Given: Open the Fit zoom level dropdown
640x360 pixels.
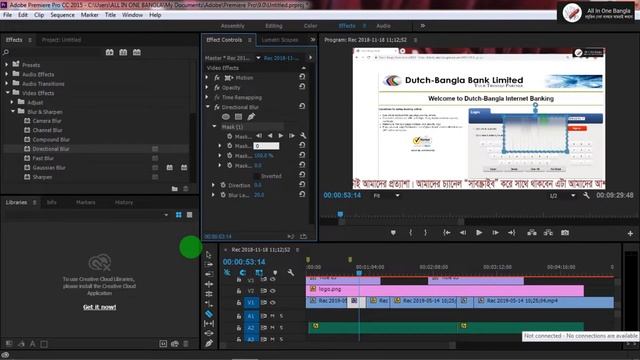Looking at the screenshot, I should pos(386,196).
